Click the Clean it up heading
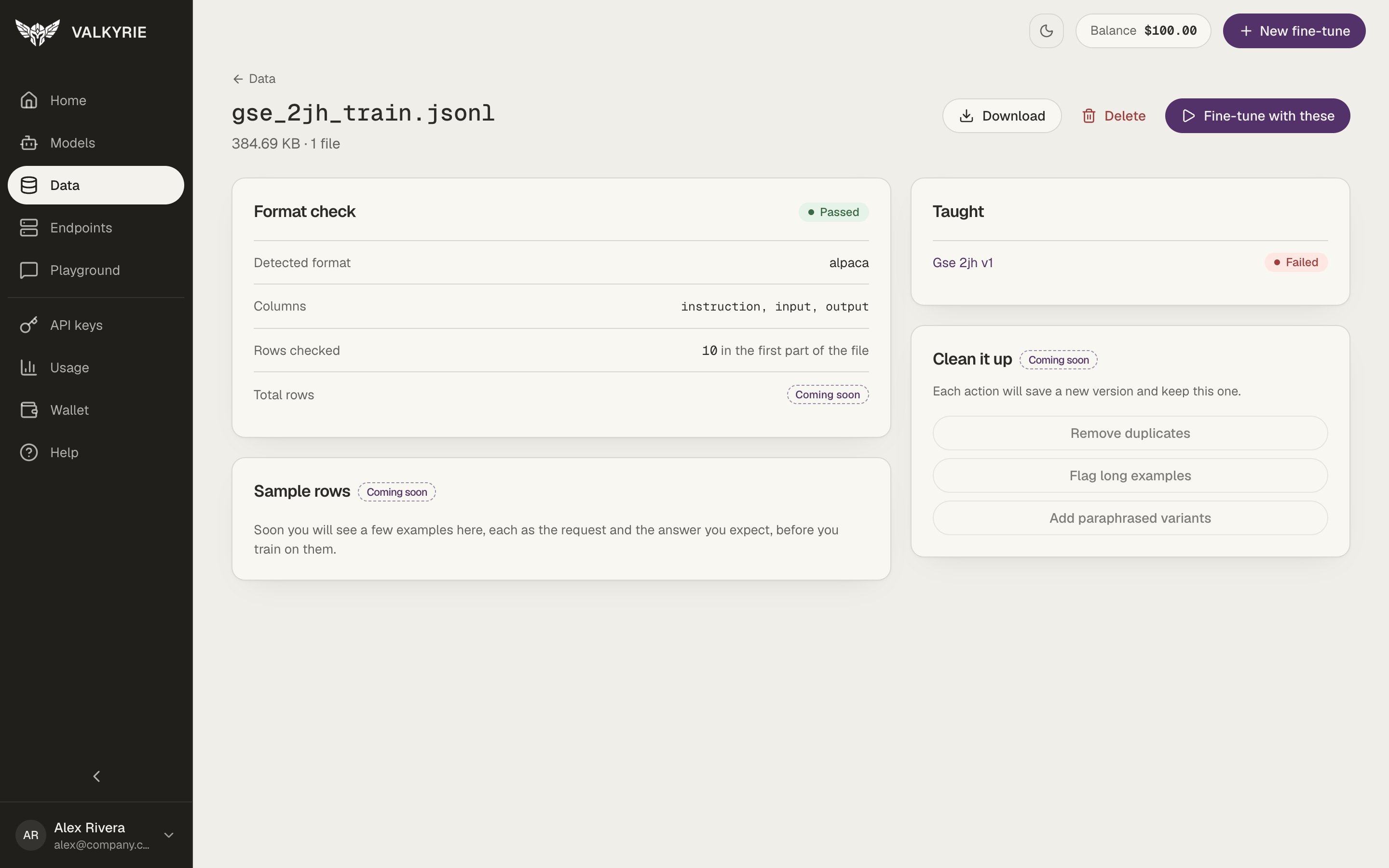This screenshot has width=1389, height=868. pos(972,359)
